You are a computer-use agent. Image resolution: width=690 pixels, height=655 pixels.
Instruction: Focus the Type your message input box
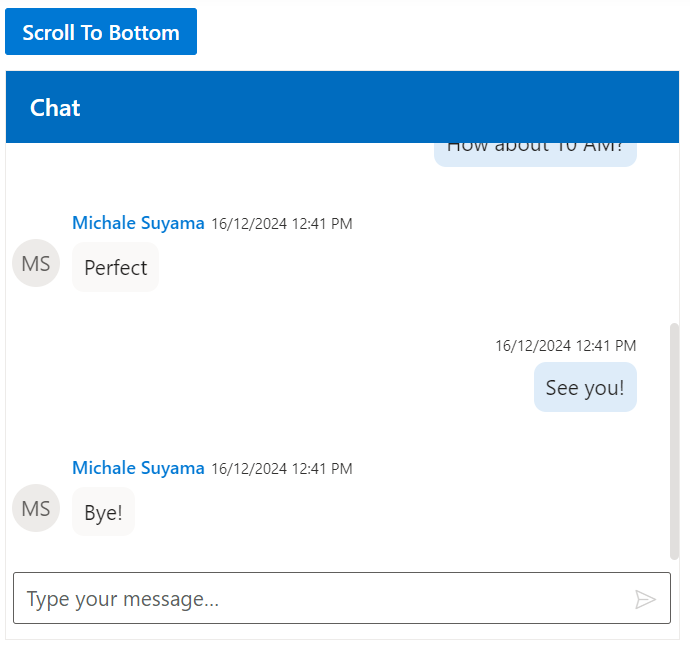(320, 599)
